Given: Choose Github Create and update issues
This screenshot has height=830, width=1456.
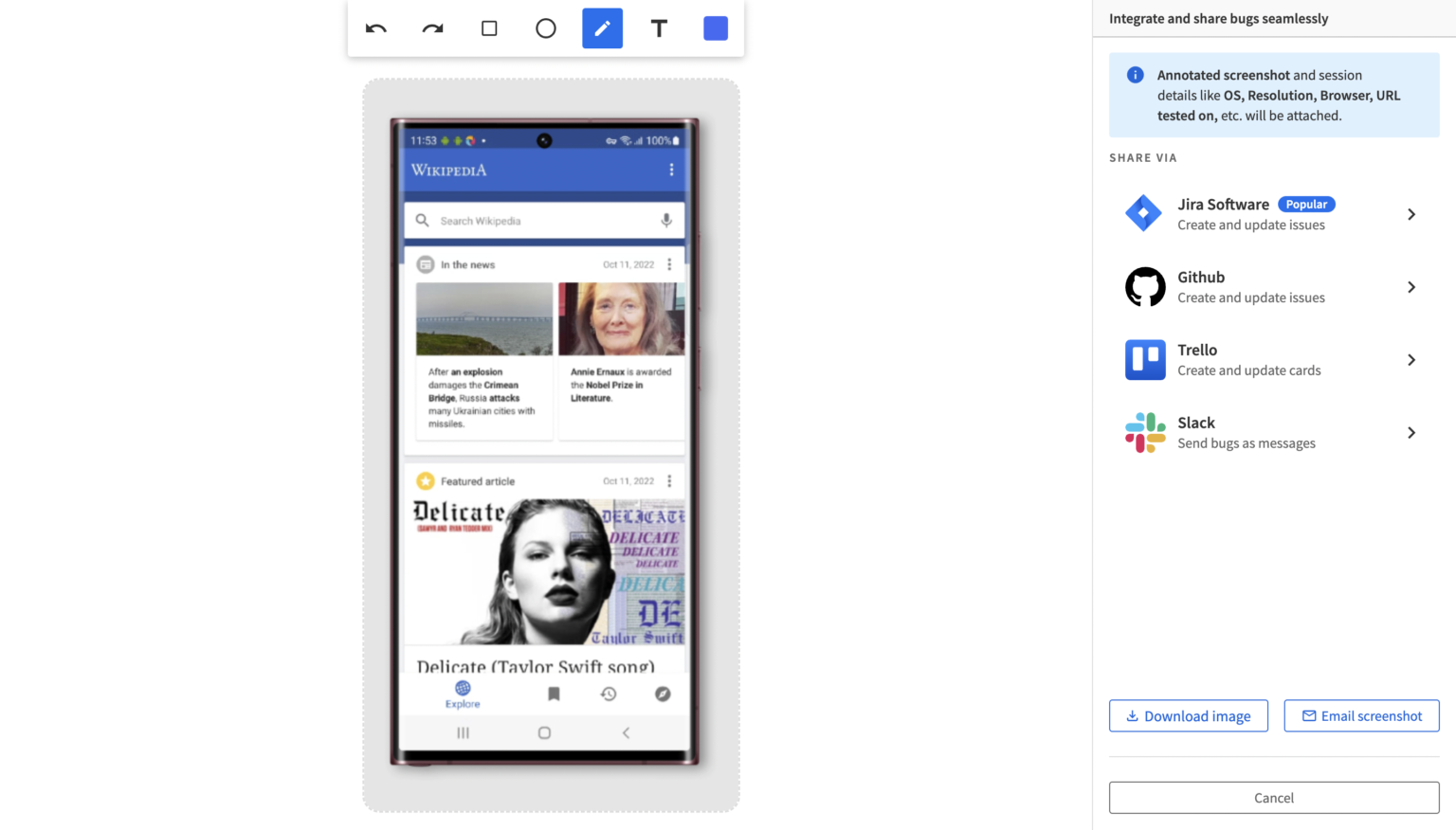Looking at the screenshot, I should pyautogui.click(x=1250, y=287).
